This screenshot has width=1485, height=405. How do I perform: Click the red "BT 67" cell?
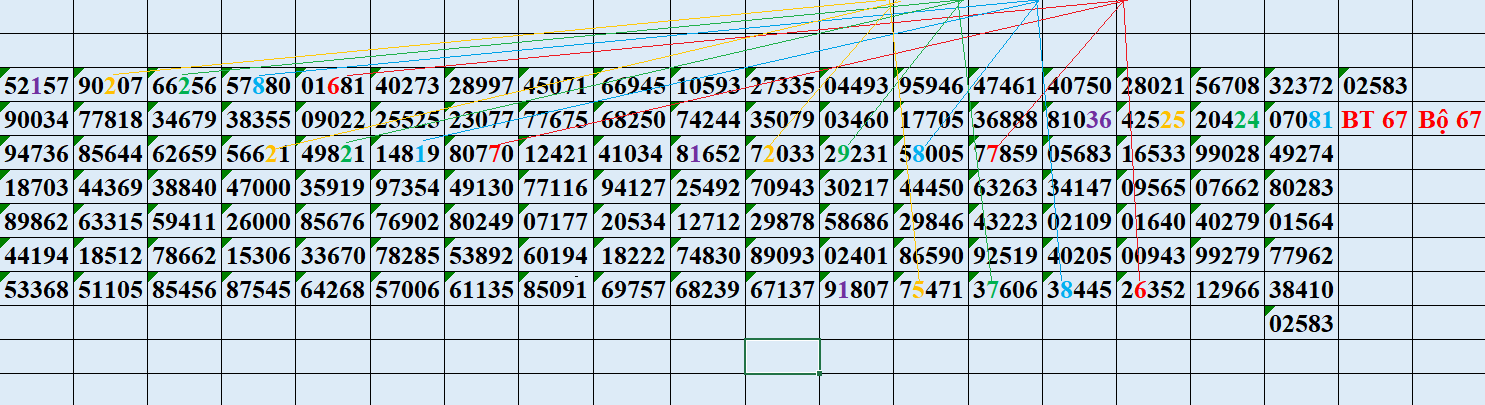1377,121
